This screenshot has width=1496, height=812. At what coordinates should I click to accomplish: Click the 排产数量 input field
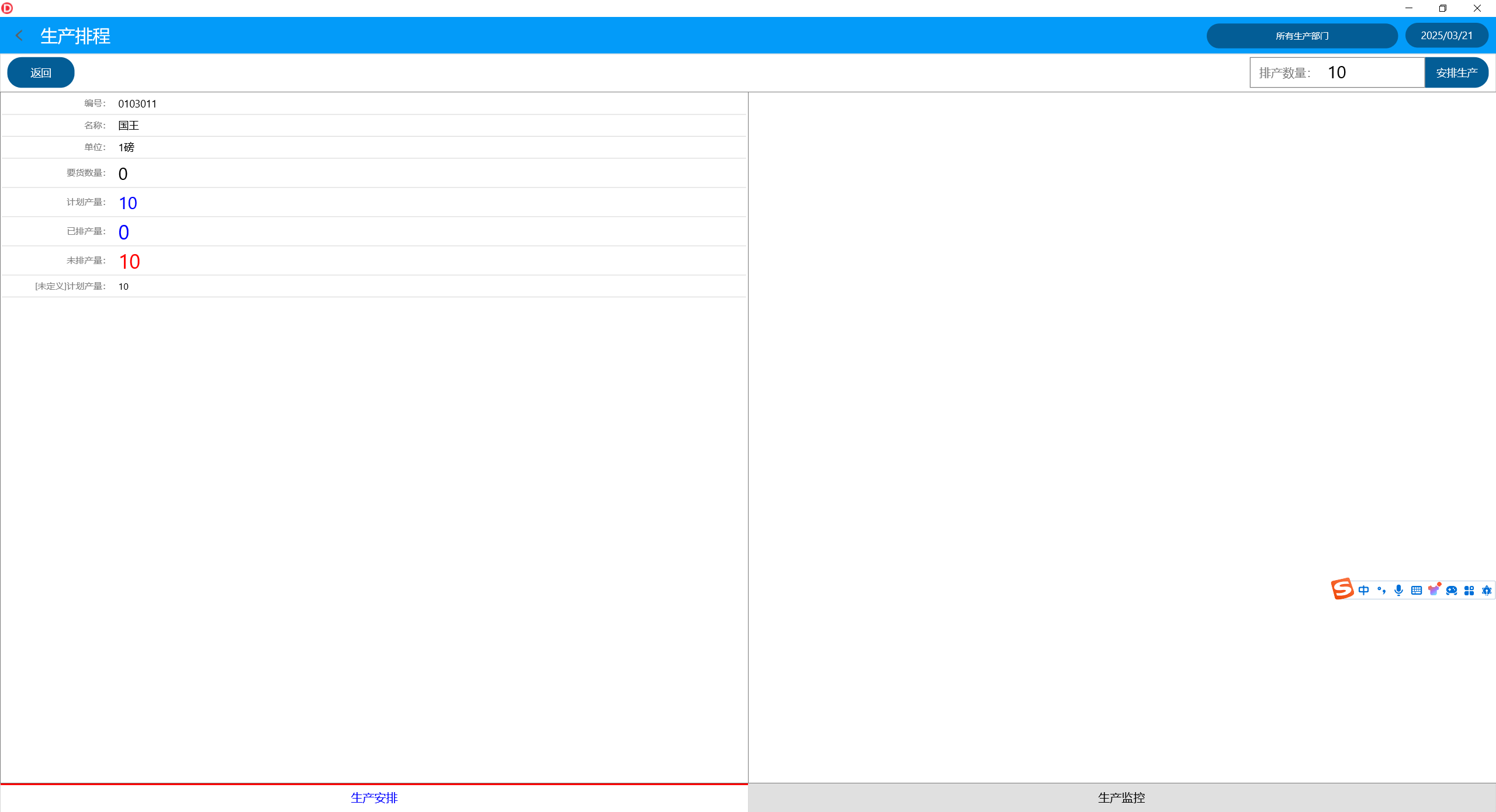(x=1367, y=72)
